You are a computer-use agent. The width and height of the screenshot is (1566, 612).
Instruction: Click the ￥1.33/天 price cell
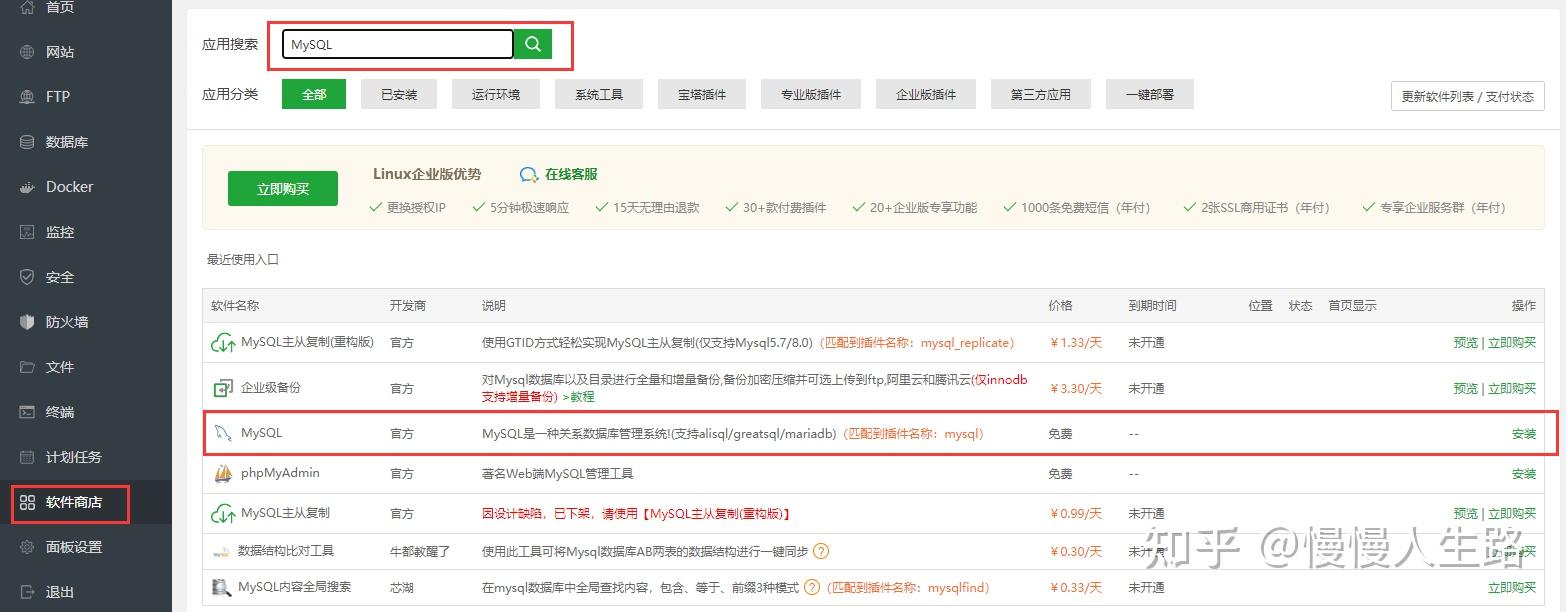[x=1075, y=342]
